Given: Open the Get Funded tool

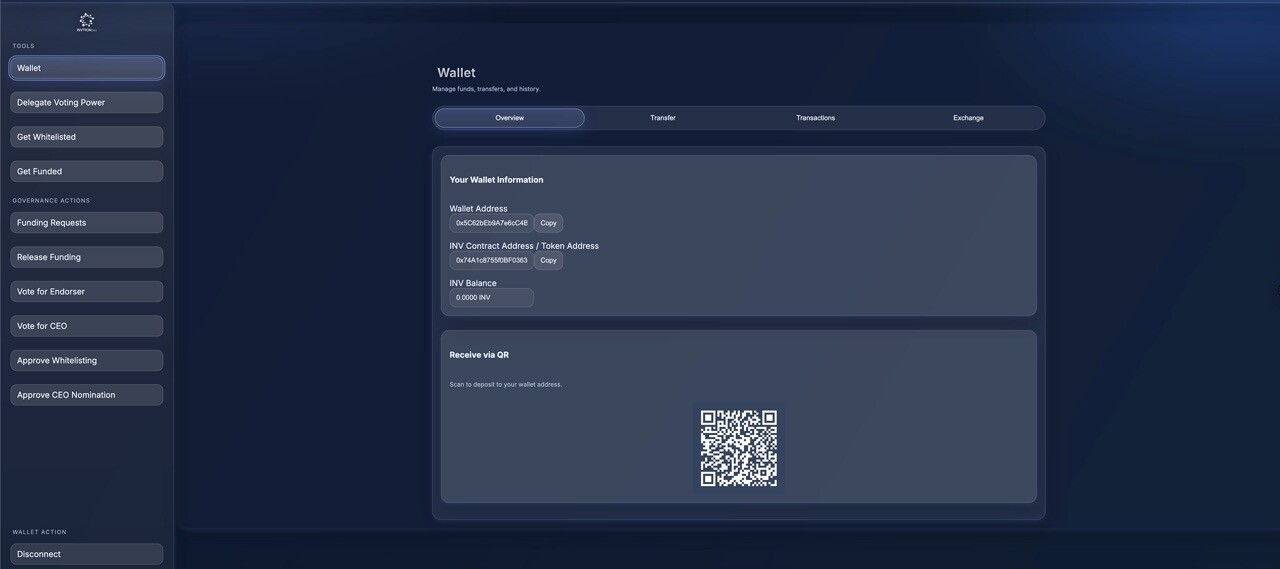Looking at the screenshot, I should 87,171.
